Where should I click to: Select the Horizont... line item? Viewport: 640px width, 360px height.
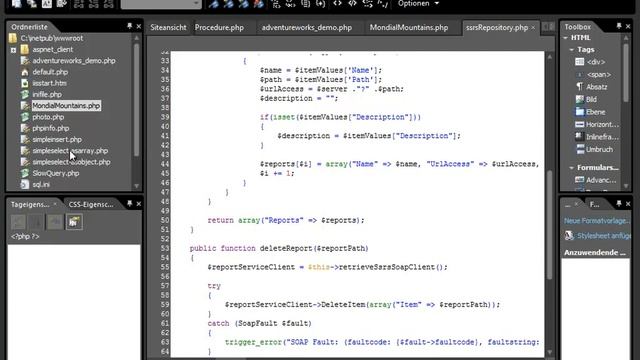(x=597, y=124)
